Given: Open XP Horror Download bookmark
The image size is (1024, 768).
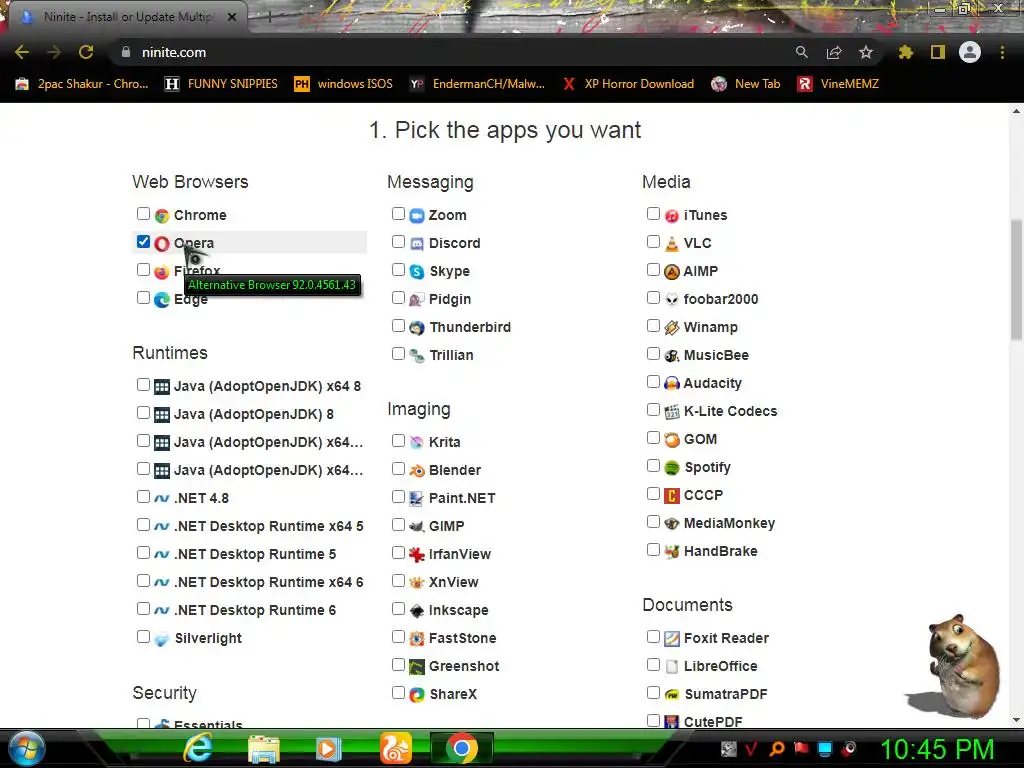Looking at the screenshot, I should (x=629, y=84).
